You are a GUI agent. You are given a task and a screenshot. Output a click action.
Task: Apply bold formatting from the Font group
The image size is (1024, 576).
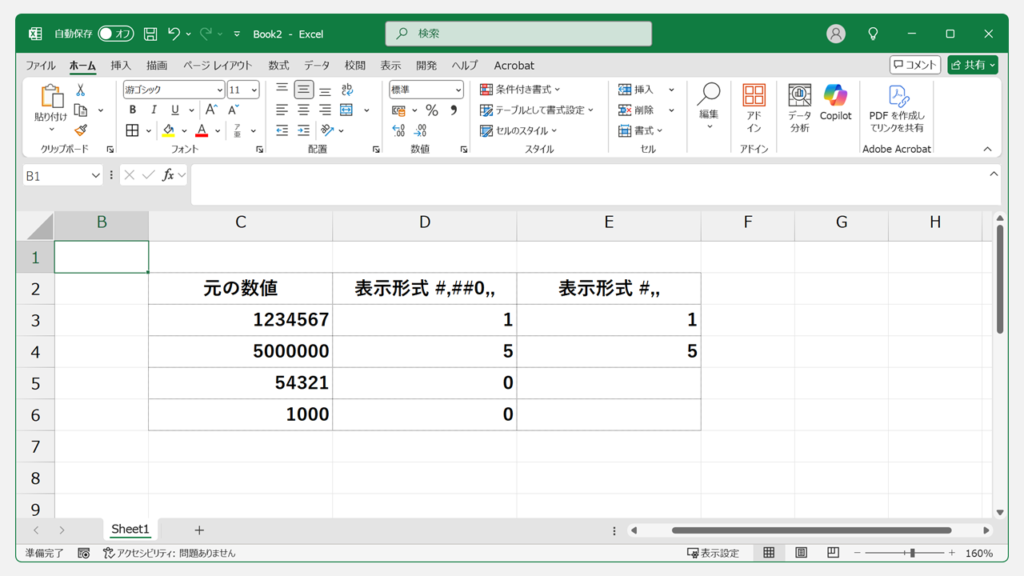pyautogui.click(x=132, y=109)
